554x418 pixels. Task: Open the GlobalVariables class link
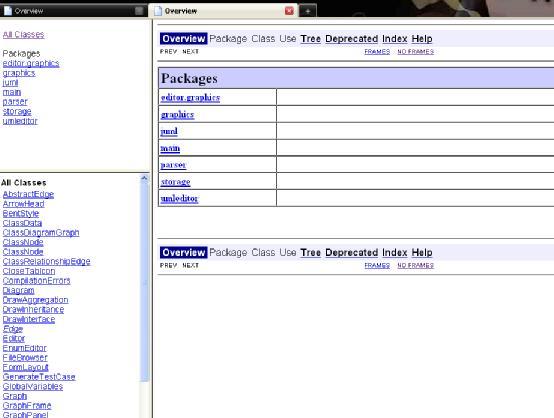tap(33, 386)
